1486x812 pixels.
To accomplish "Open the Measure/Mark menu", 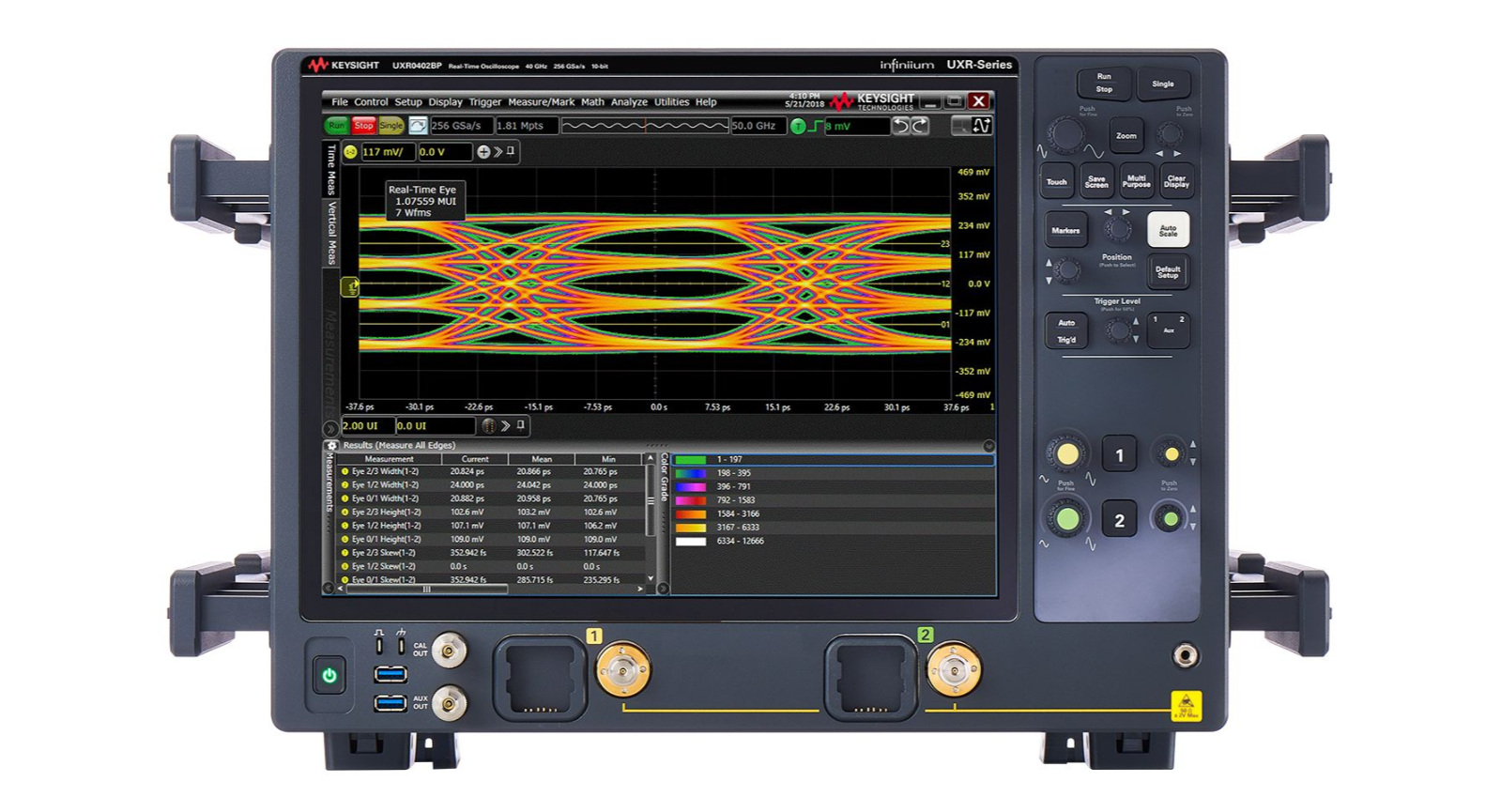I will tap(541, 102).
